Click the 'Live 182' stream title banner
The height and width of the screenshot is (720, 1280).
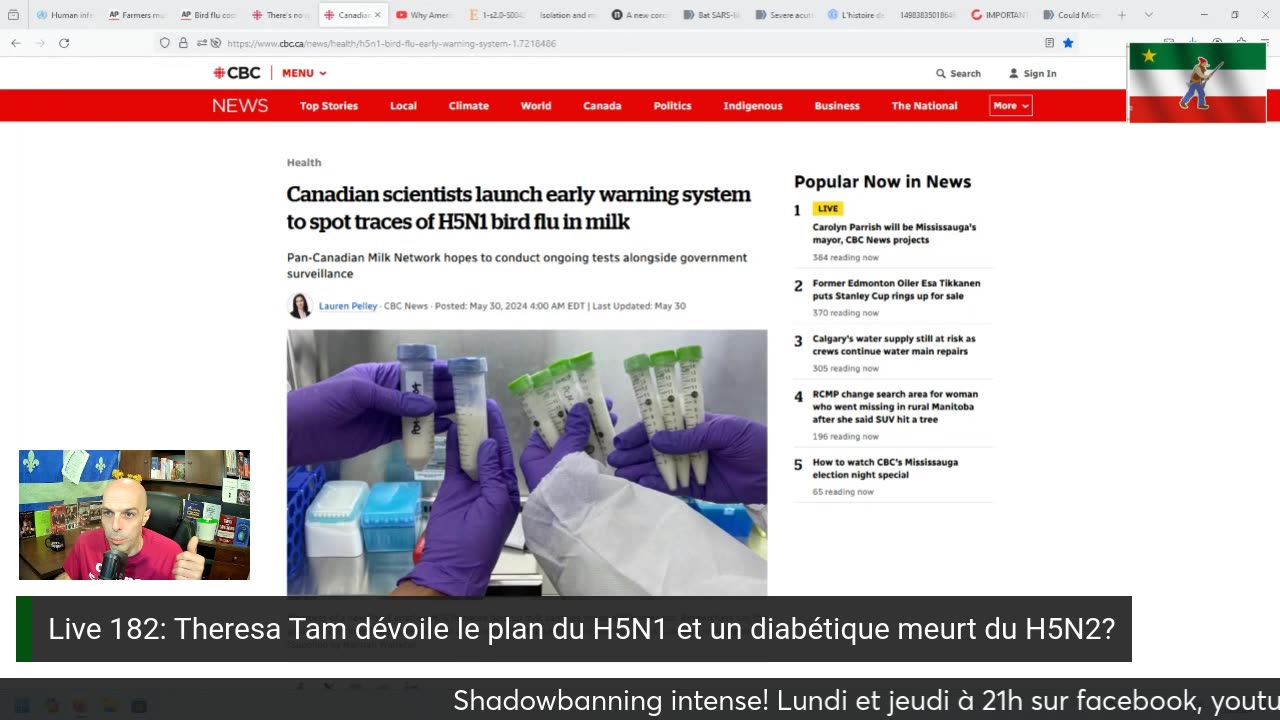[574, 629]
